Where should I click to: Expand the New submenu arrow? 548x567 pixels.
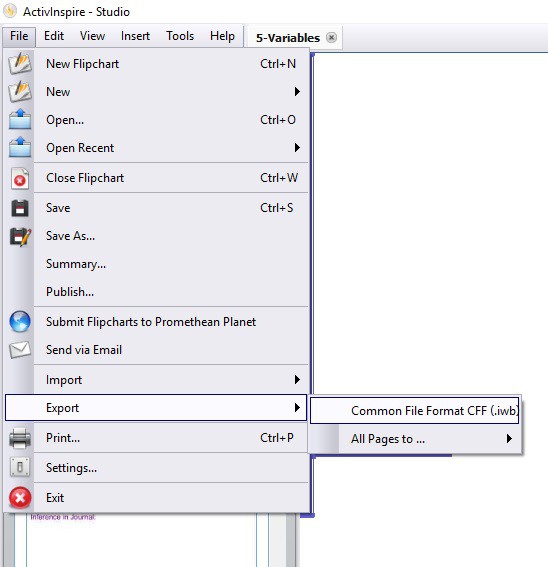(297, 91)
